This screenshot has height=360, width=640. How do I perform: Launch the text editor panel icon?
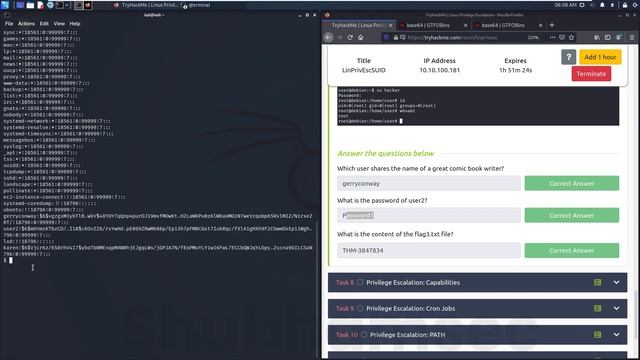[x=40, y=5]
